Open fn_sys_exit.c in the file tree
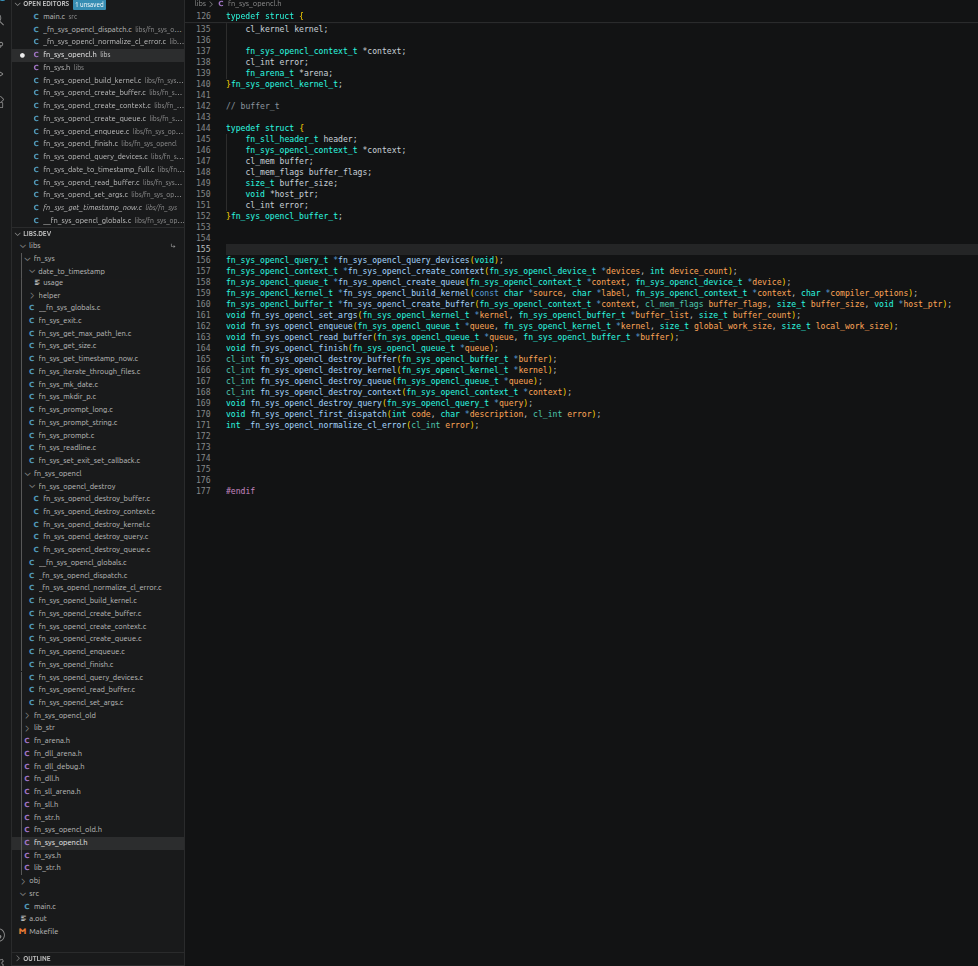The width and height of the screenshot is (978, 966). click(x=60, y=321)
